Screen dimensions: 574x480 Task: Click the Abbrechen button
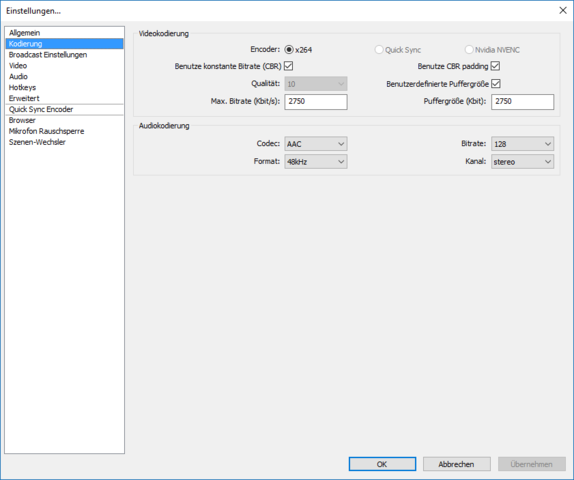click(x=456, y=464)
